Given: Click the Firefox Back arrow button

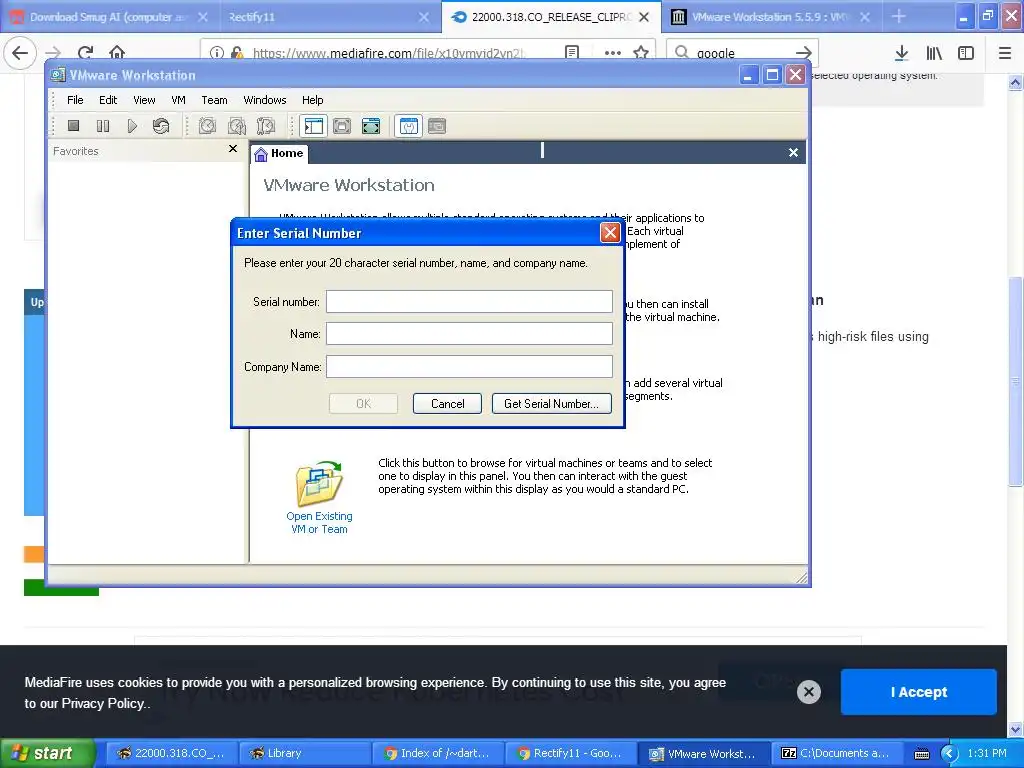Looking at the screenshot, I should point(20,53).
